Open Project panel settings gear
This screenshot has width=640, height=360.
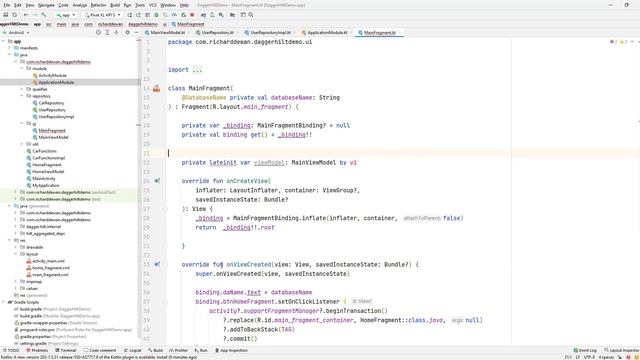[127, 32]
